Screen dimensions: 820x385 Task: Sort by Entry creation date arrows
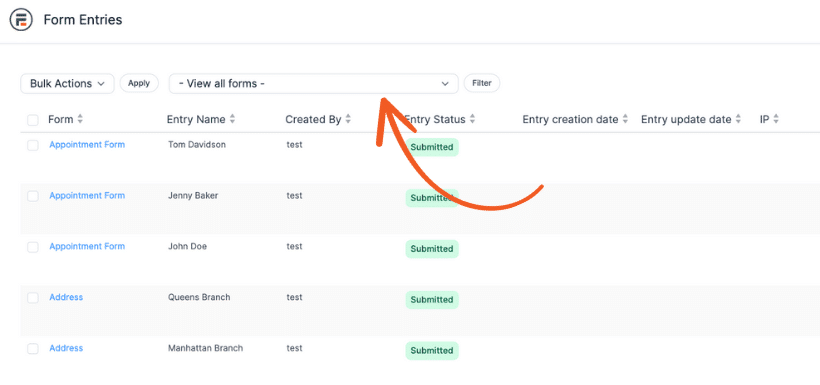625,119
